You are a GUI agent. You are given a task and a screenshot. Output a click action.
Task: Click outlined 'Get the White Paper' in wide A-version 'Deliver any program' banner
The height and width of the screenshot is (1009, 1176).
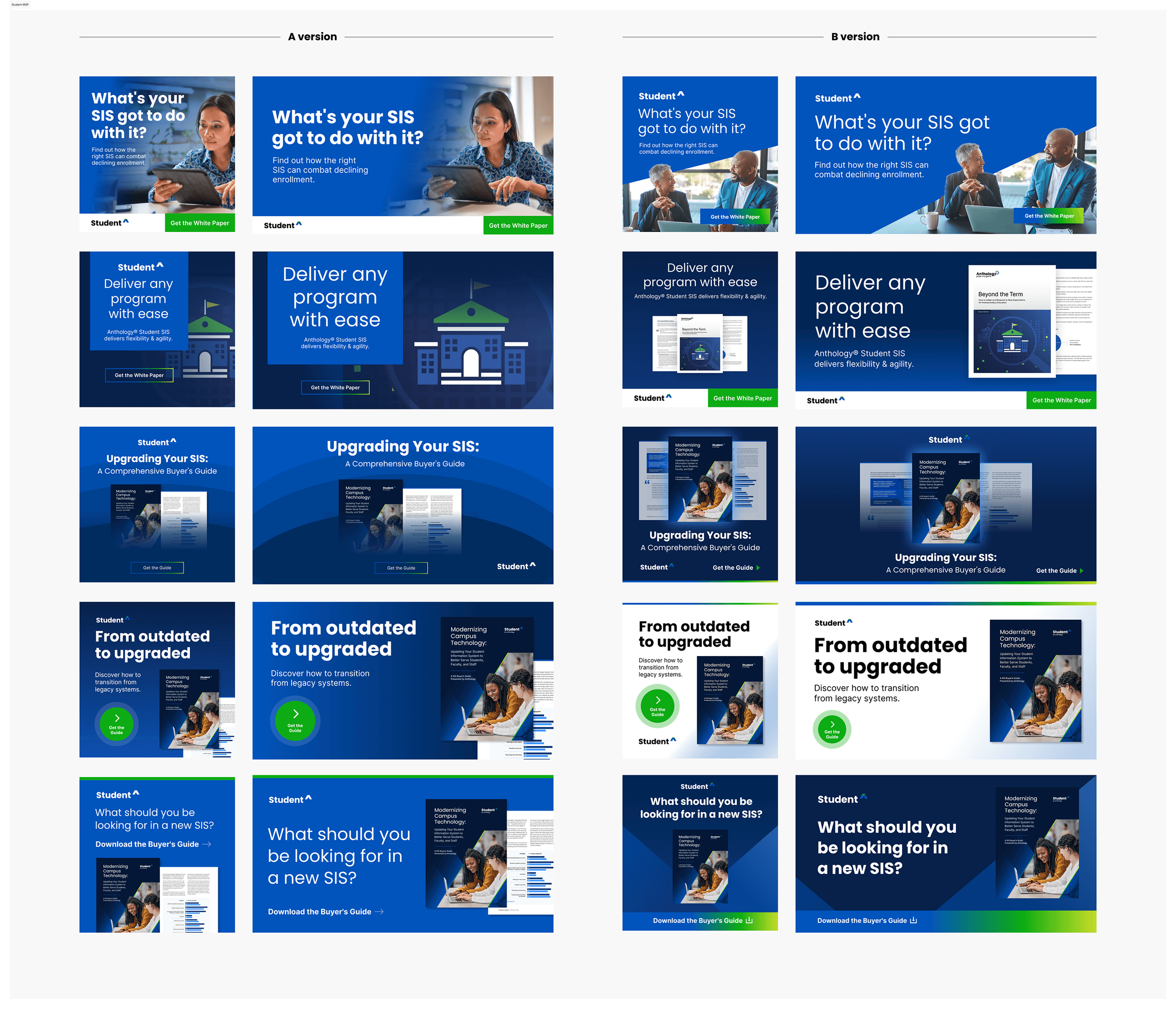click(x=335, y=387)
